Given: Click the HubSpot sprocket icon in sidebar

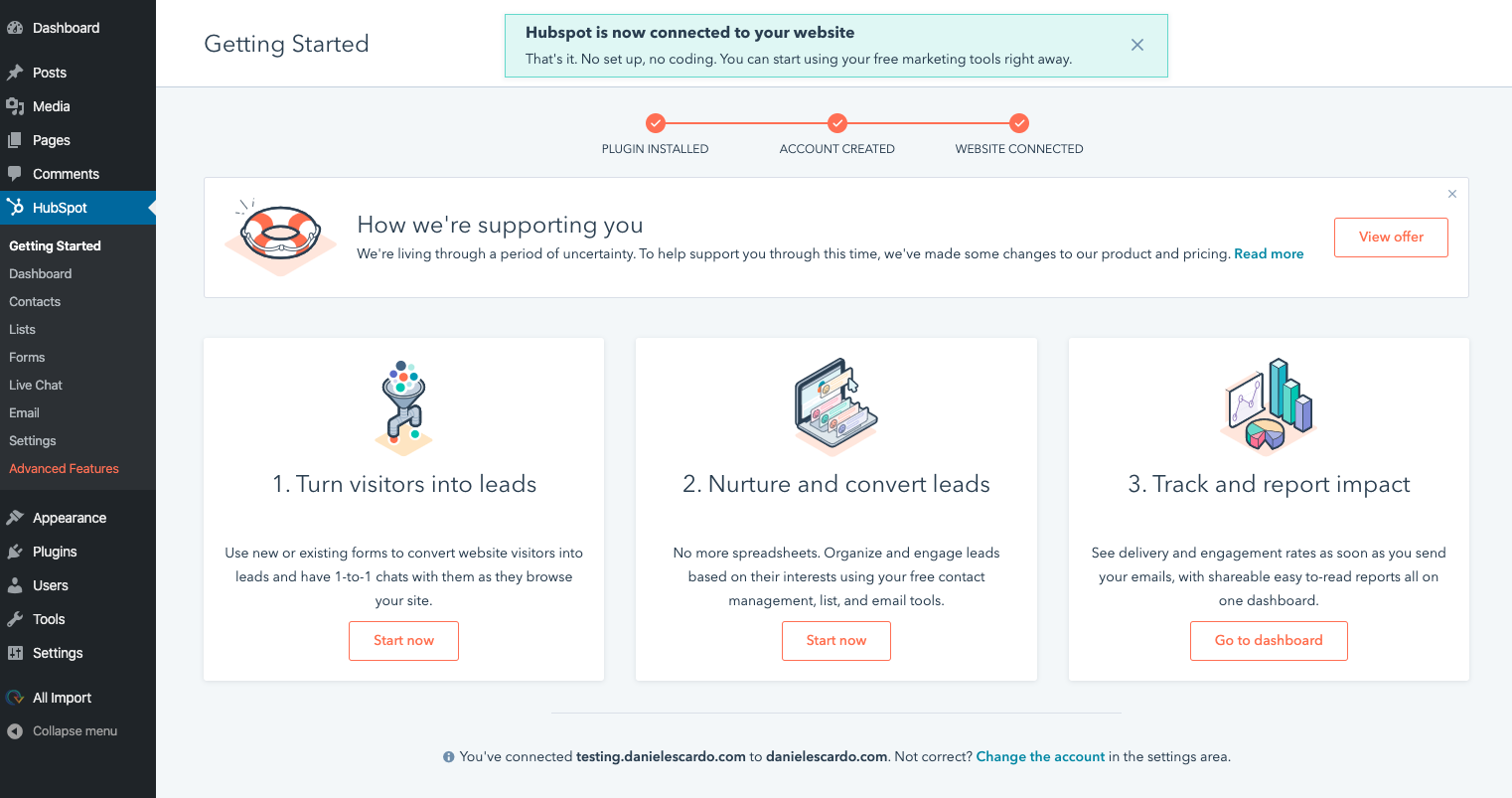Looking at the screenshot, I should point(15,208).
